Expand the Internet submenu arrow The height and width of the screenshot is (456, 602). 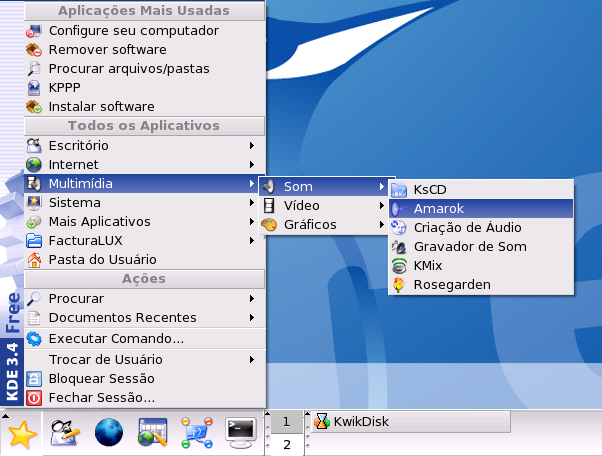[x=252, y=165]
